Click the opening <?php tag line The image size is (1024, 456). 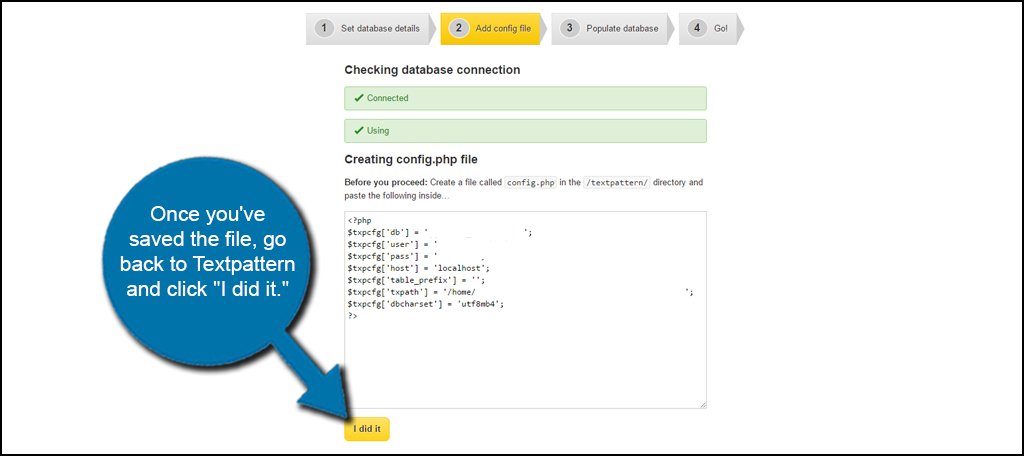[359, 220]
